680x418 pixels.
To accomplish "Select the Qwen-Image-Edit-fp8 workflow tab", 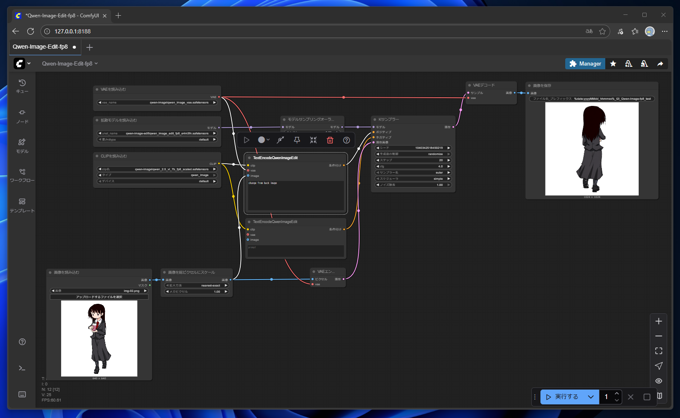I will coord(40,47).
